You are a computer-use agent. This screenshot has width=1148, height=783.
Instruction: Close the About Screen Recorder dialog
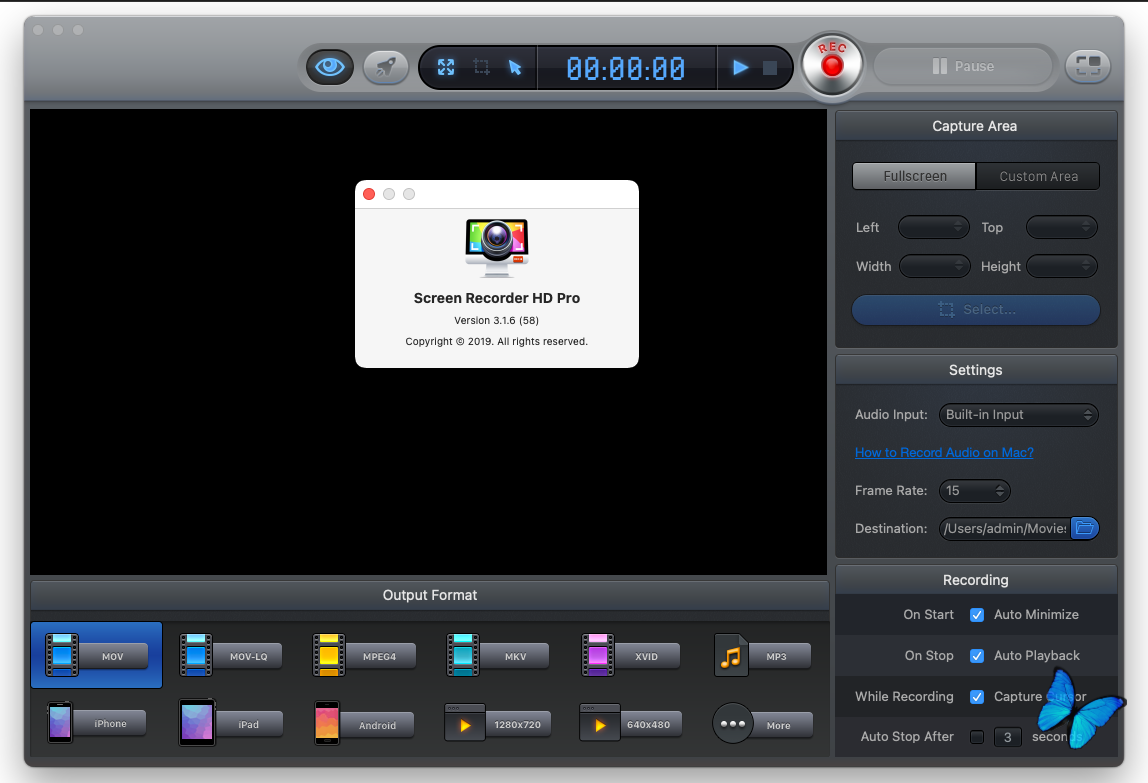pos(369,194)
